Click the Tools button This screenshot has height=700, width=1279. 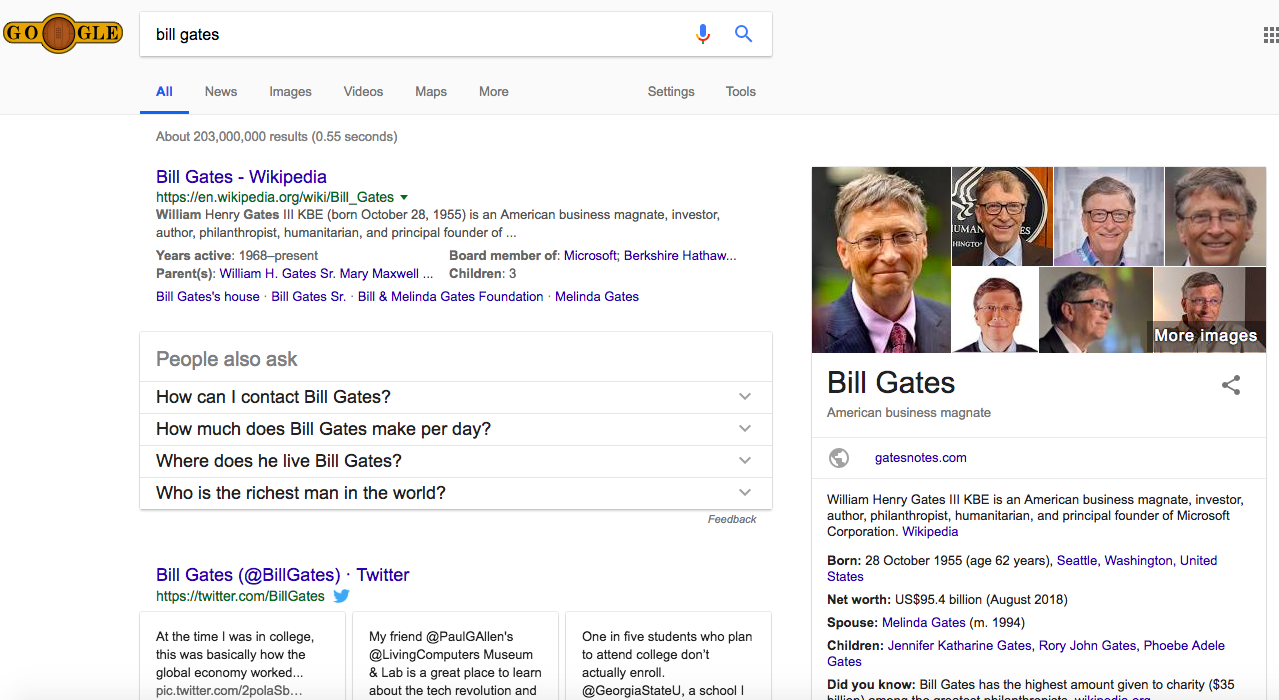[x=740, y=91]
